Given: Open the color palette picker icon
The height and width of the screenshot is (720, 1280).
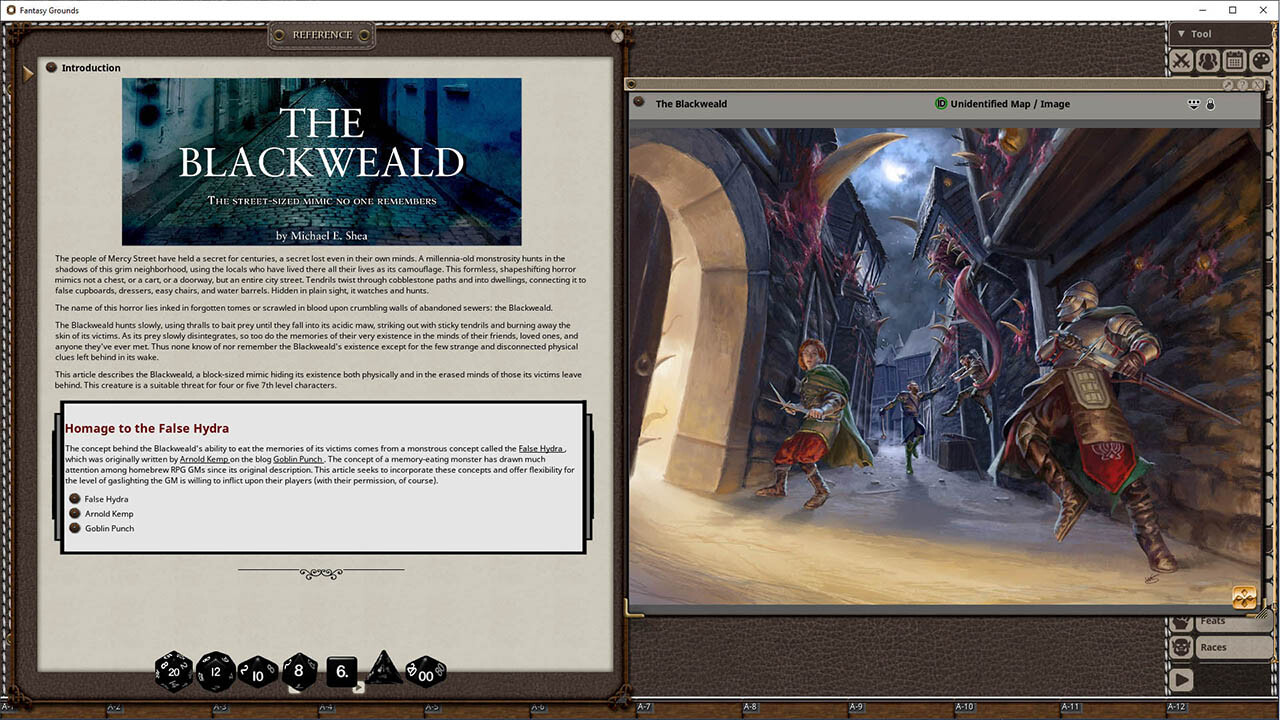Looking at the screenshot, I should click(1260, 60).
